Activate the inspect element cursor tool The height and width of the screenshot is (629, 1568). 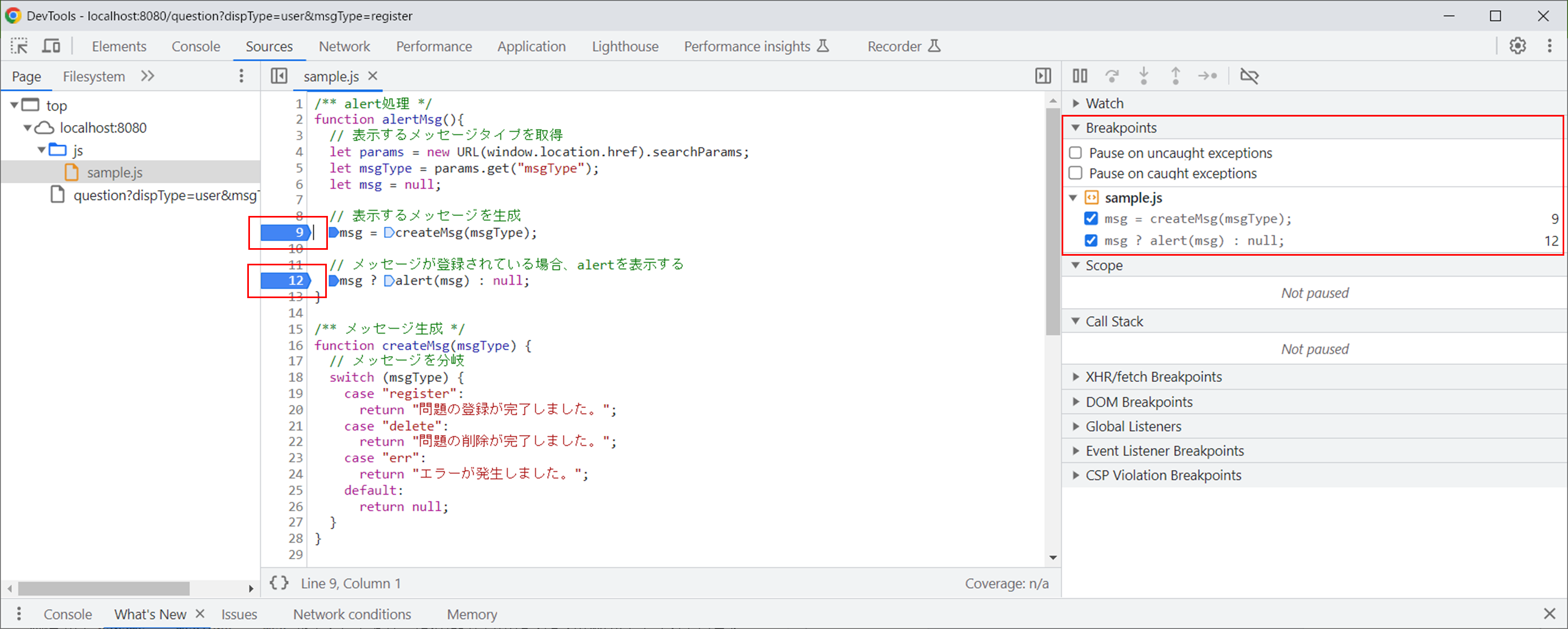[x=19, y=46]
